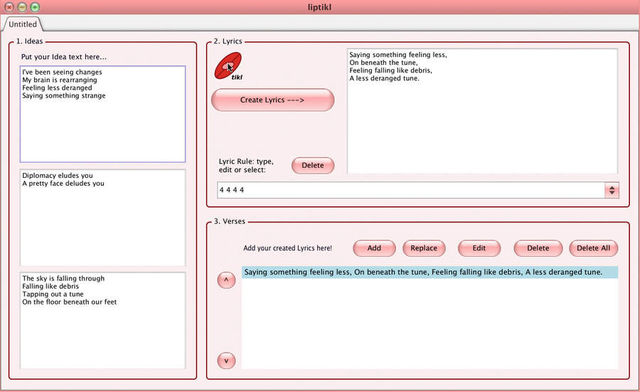Click the Delete button in the Verses panel
This screenshot has width=640, height=392.
tap(538, 248)
